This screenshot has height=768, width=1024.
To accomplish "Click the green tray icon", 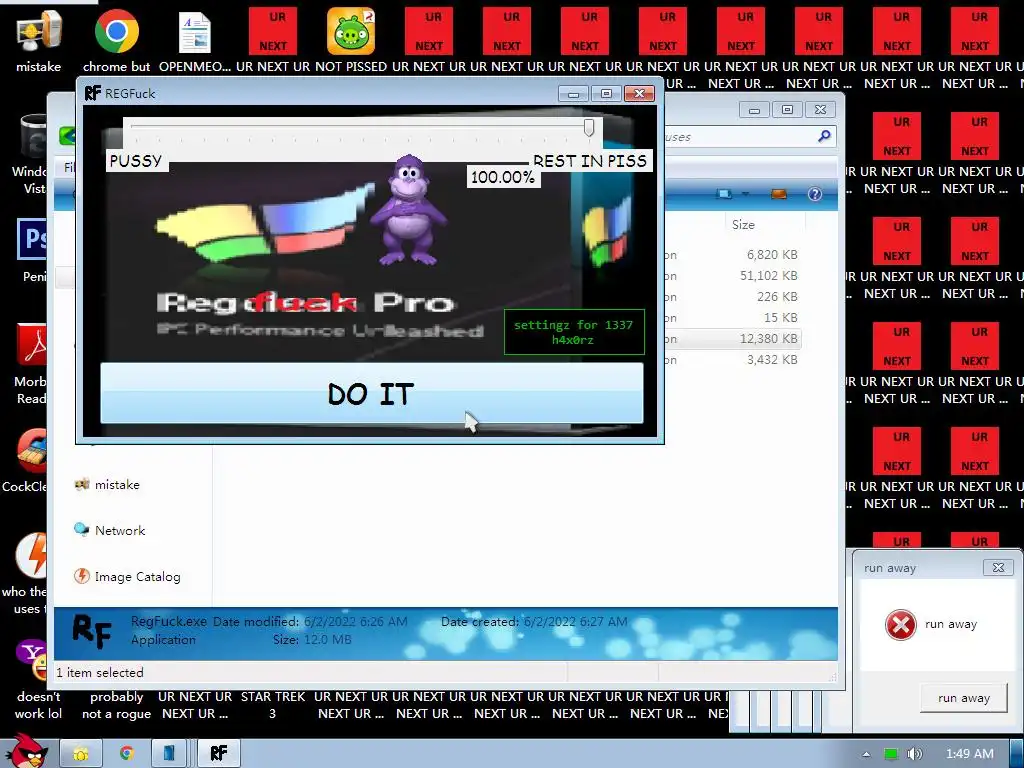I will 890,754.
